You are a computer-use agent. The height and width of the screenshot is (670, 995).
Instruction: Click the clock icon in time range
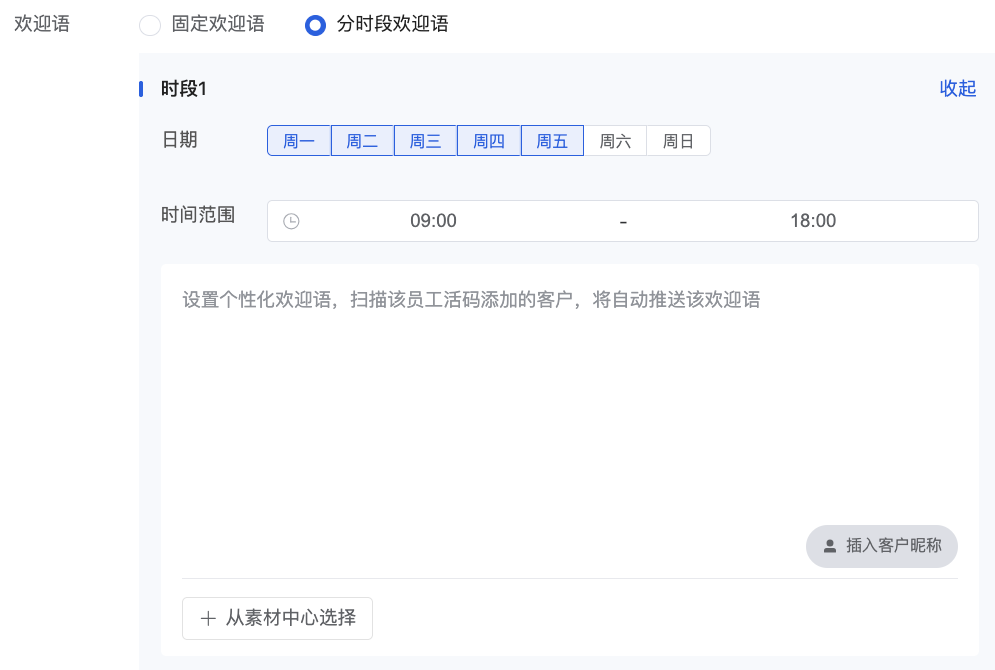[291, 221]
